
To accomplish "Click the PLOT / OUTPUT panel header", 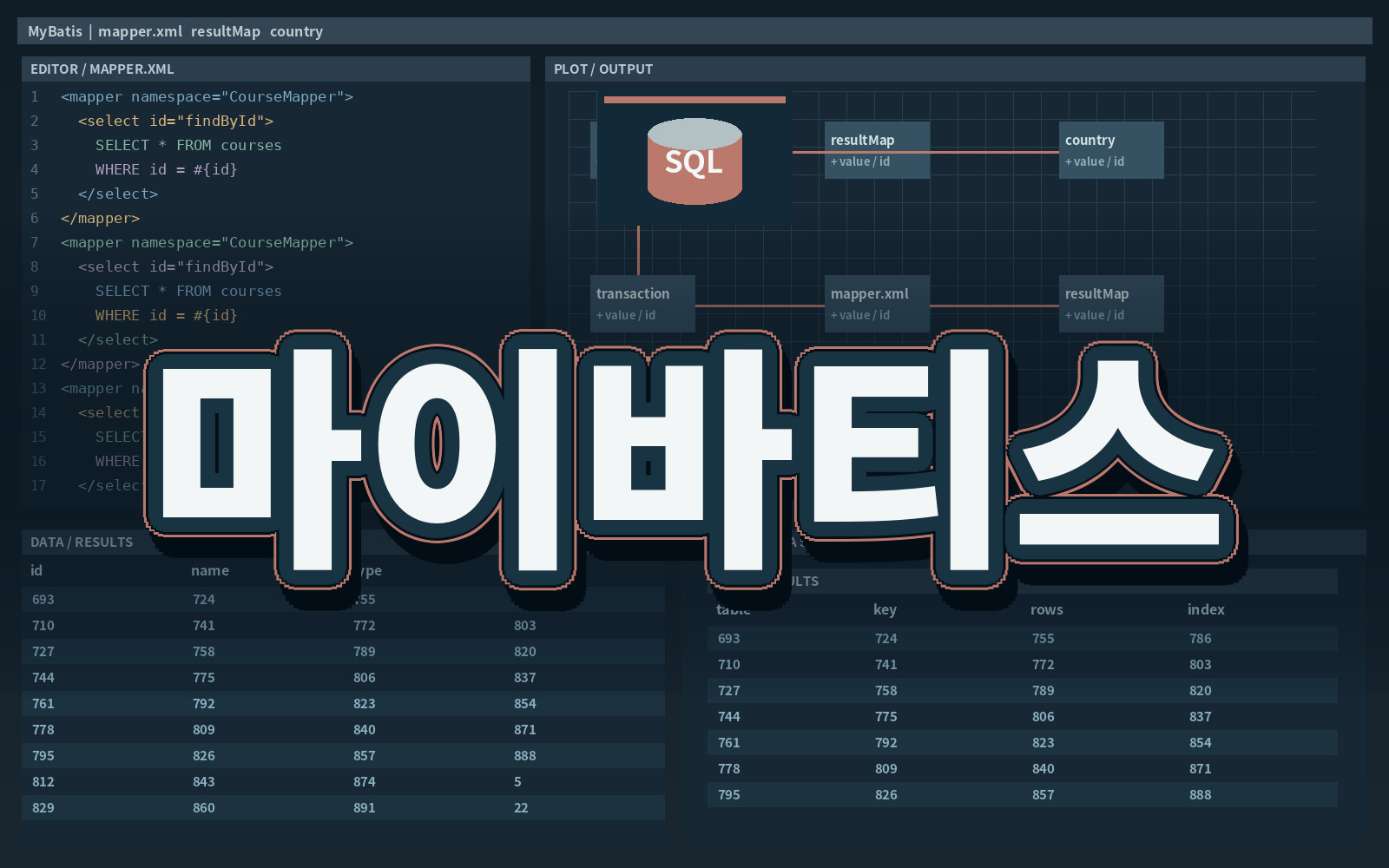I will (x=955, y=69).
